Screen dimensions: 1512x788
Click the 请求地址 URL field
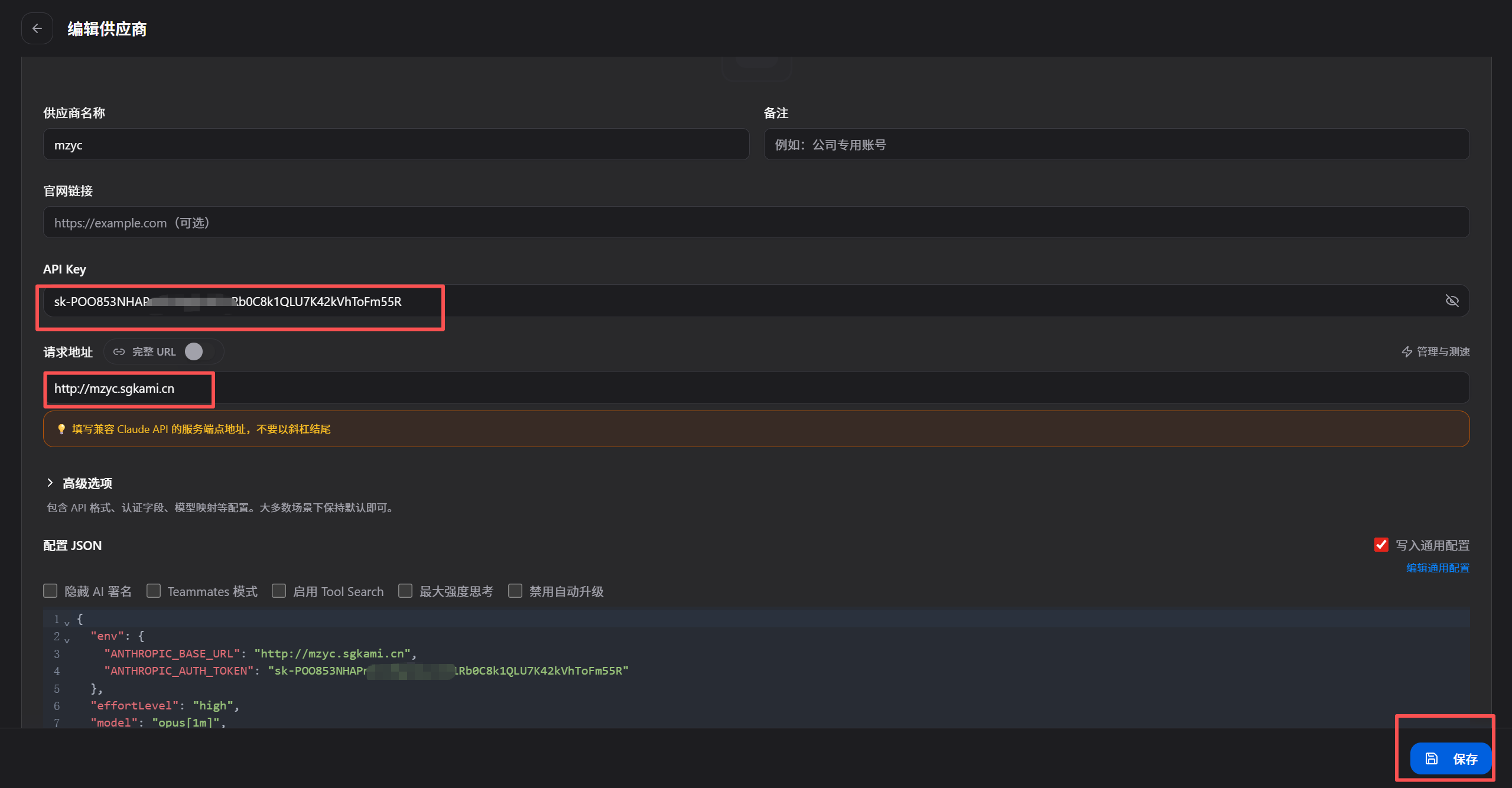pyautogui.click(x=756, y=388)
